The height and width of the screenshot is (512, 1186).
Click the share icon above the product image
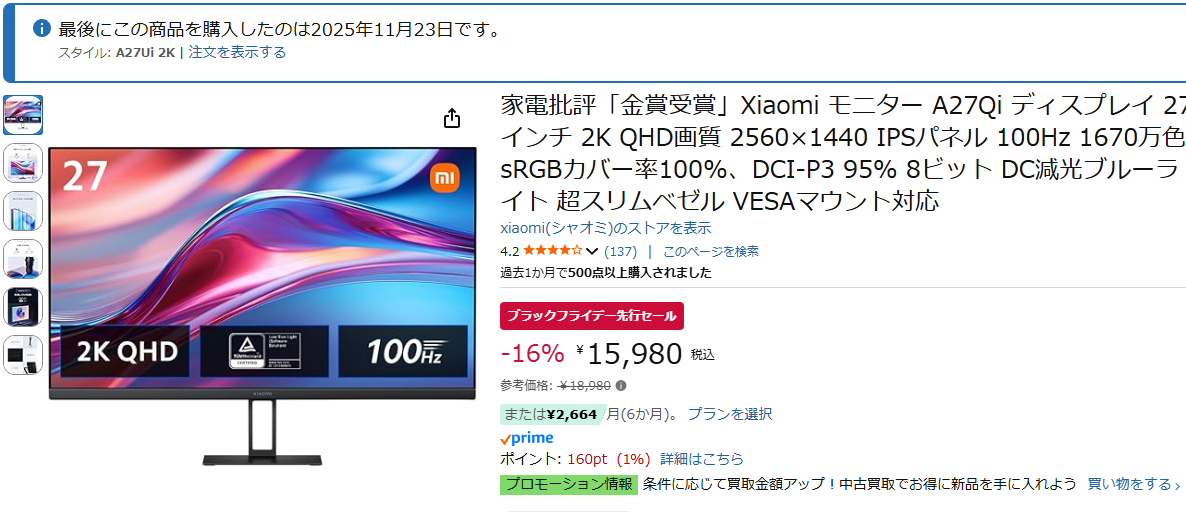click(452, 118)
